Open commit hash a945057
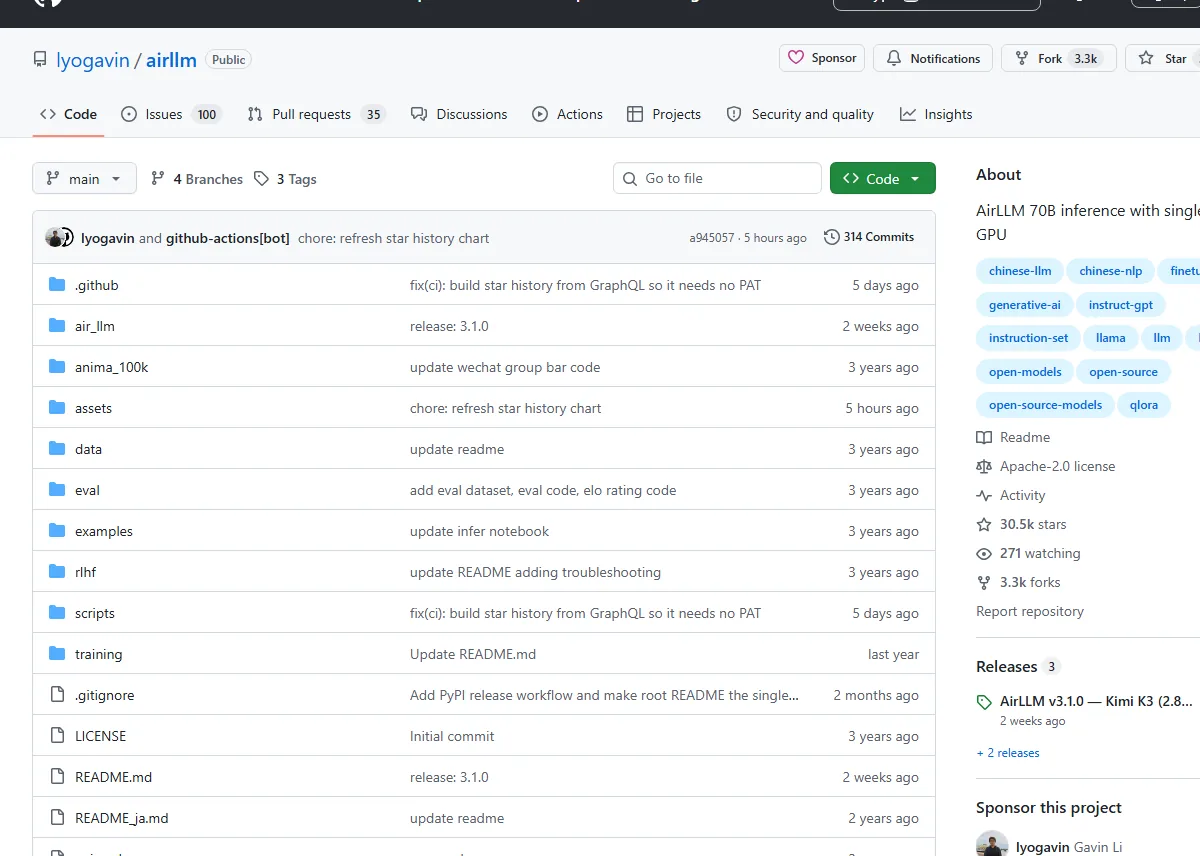Image resolution: width=1200 pixels, height=856 pixels. point(712,238)
